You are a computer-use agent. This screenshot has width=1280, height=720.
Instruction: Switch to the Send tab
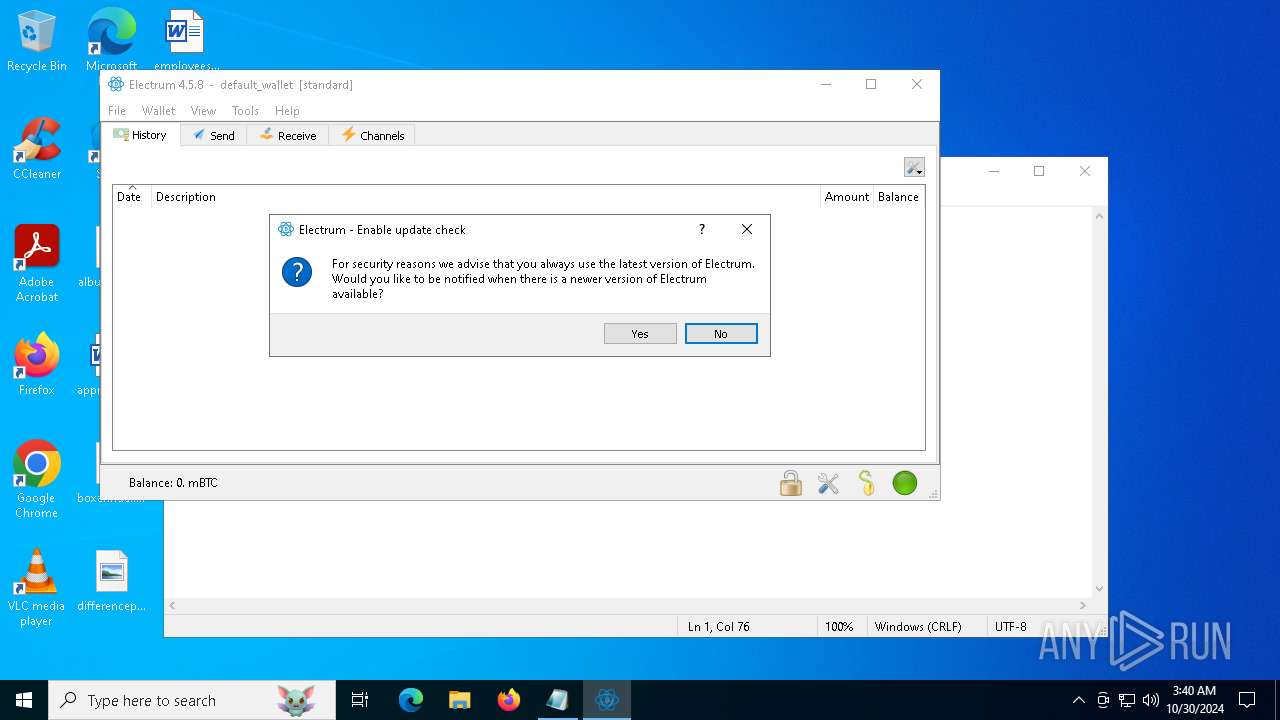click(x=214, y=136)
